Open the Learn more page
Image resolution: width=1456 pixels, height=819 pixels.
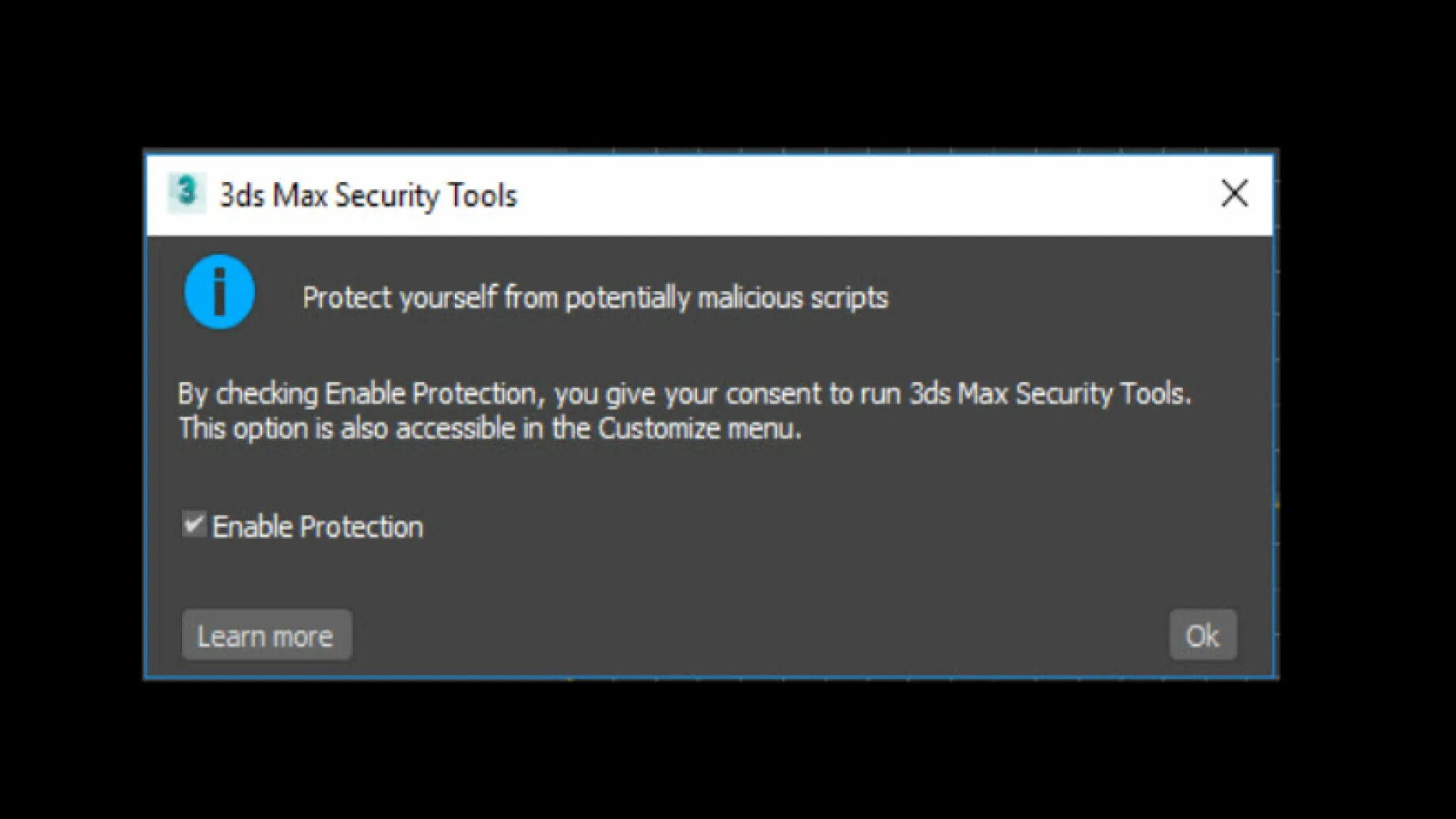(x=267, y=635)
